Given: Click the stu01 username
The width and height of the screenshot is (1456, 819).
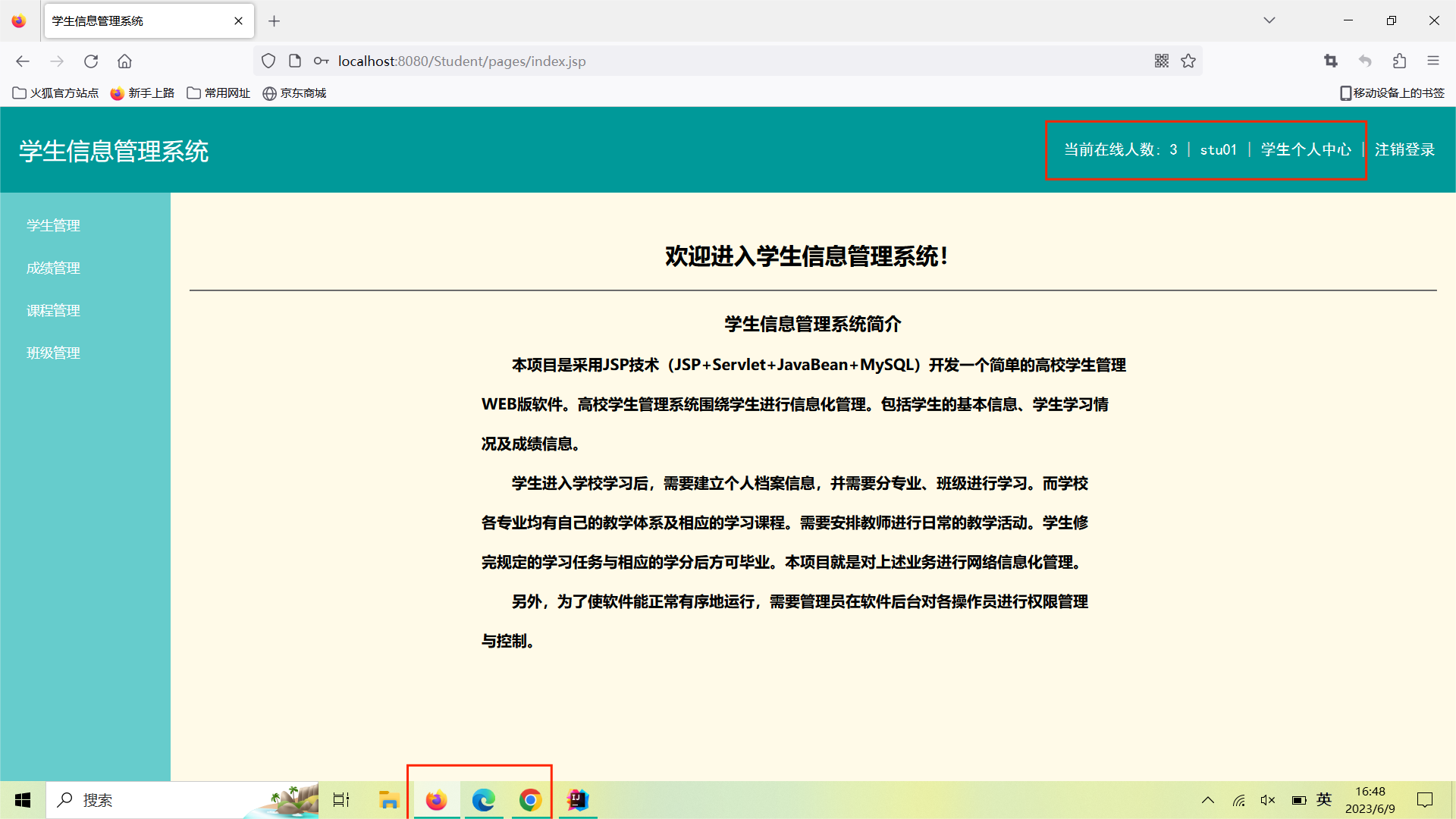Looking at the screenshot, I should 1218,150.
